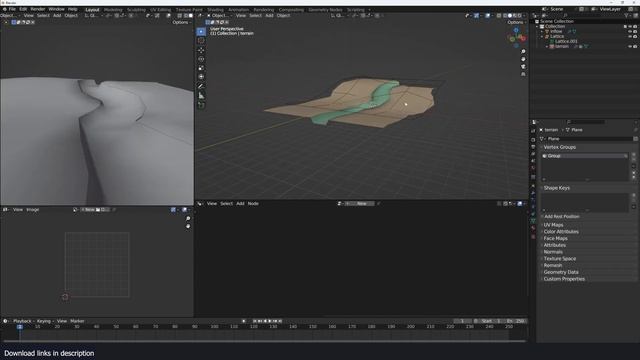Click the image editor zoom icon

coord(188,219)
